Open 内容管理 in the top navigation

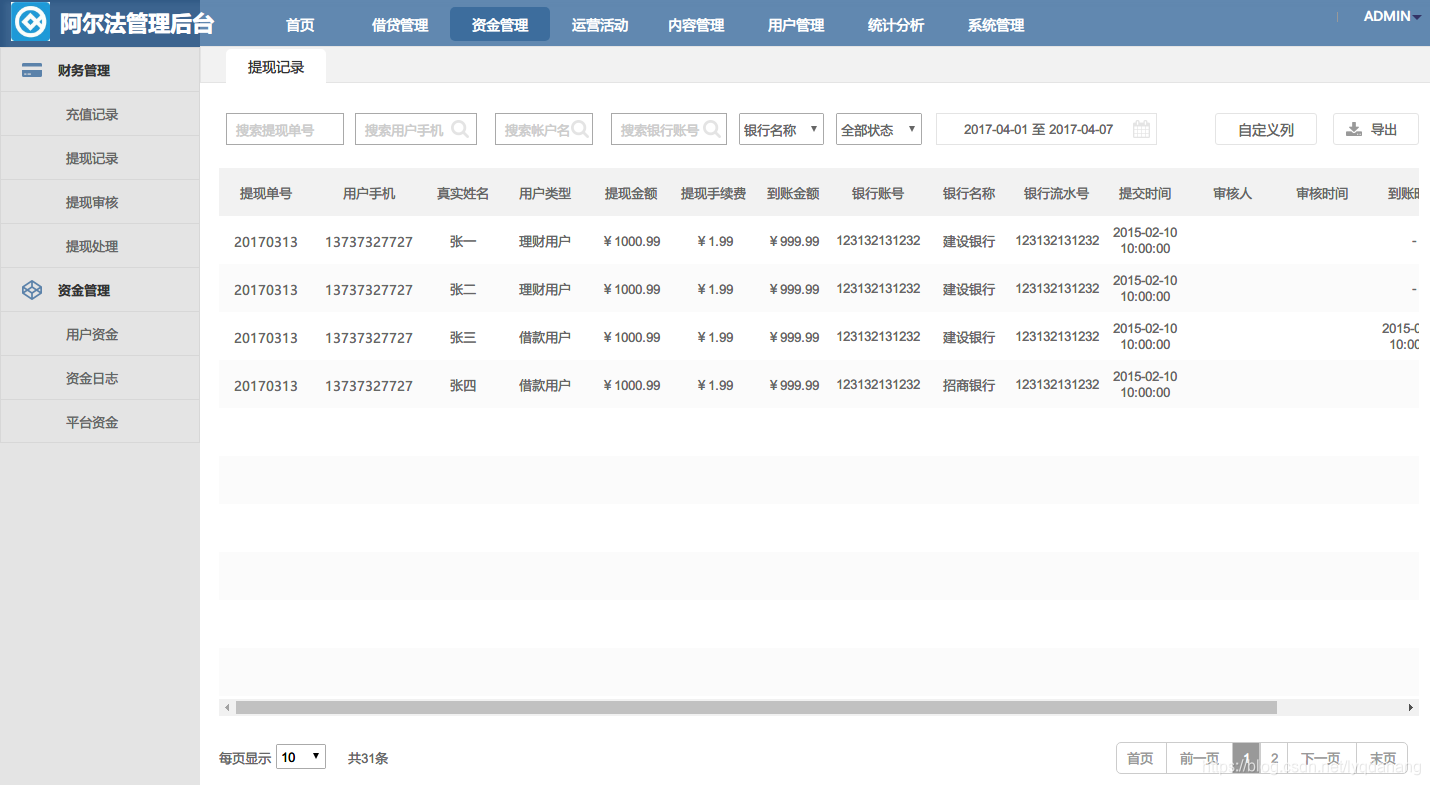696,25
